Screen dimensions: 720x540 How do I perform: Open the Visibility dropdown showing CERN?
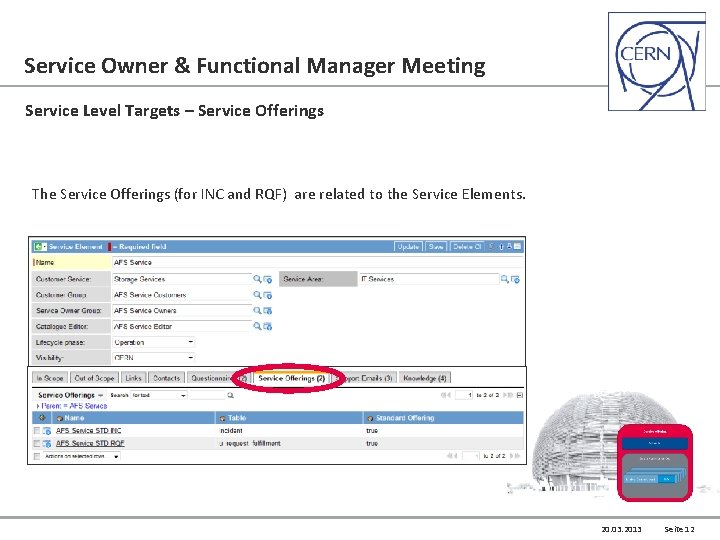tap(154, 357)
